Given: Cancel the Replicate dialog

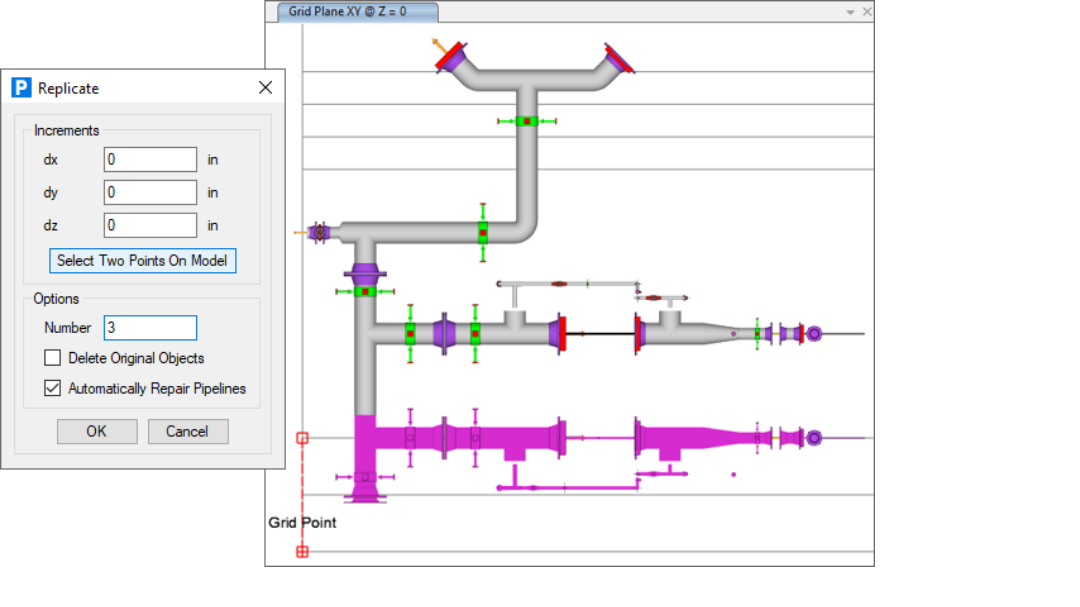Looking at the screenshot, I should coord(188,431).
